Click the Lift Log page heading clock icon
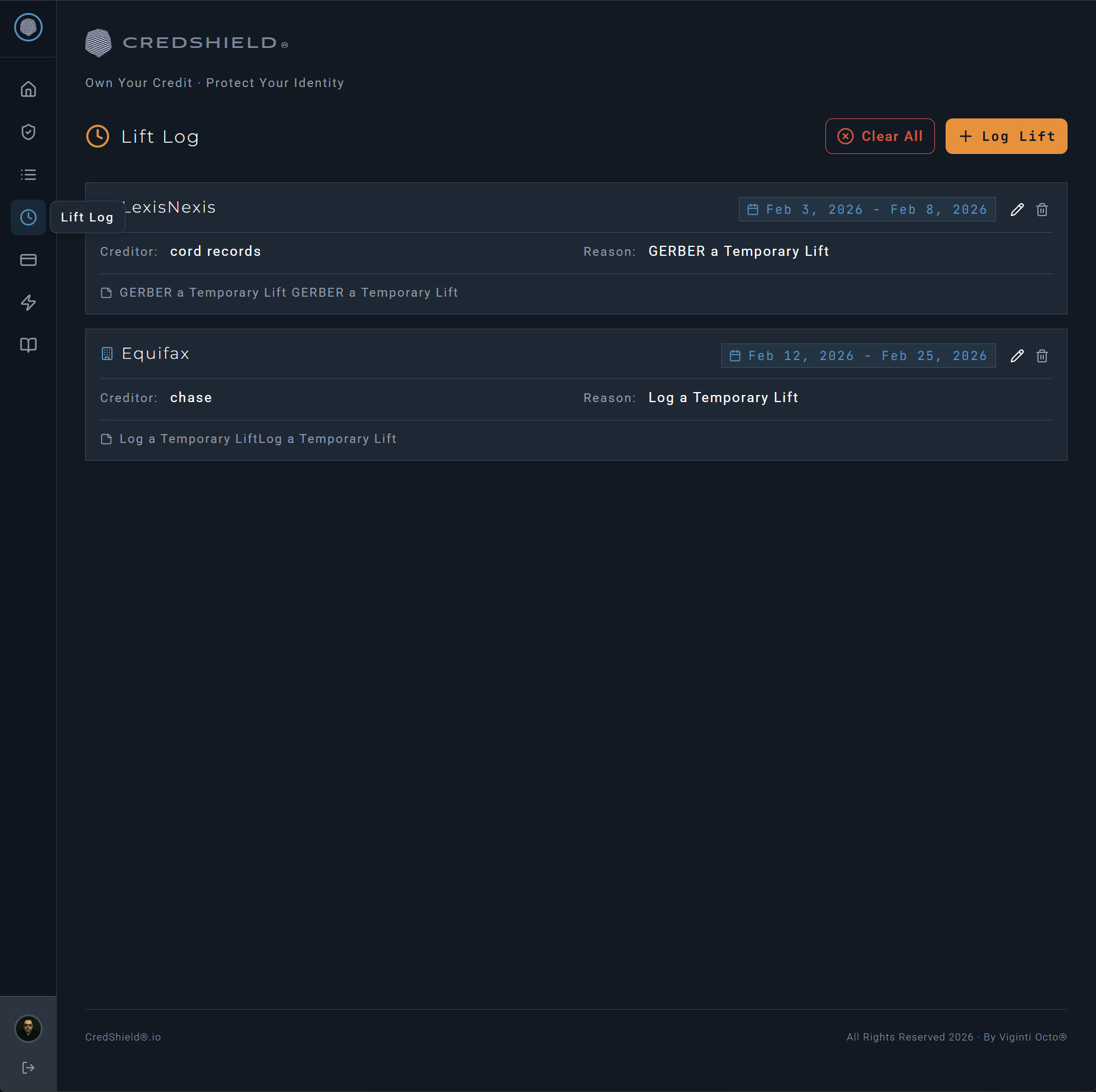Image resolution: width=1096 pixels, height=1092 pixels. pyautogui.click(x=98, y=136)
